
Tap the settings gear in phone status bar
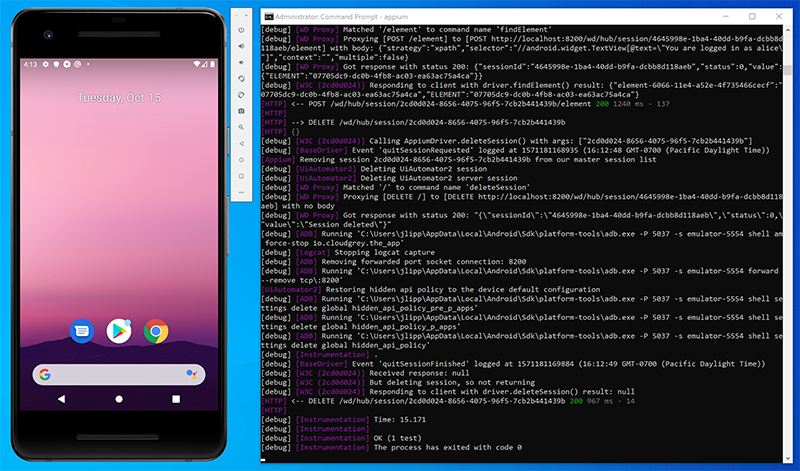tap(45, 64)
